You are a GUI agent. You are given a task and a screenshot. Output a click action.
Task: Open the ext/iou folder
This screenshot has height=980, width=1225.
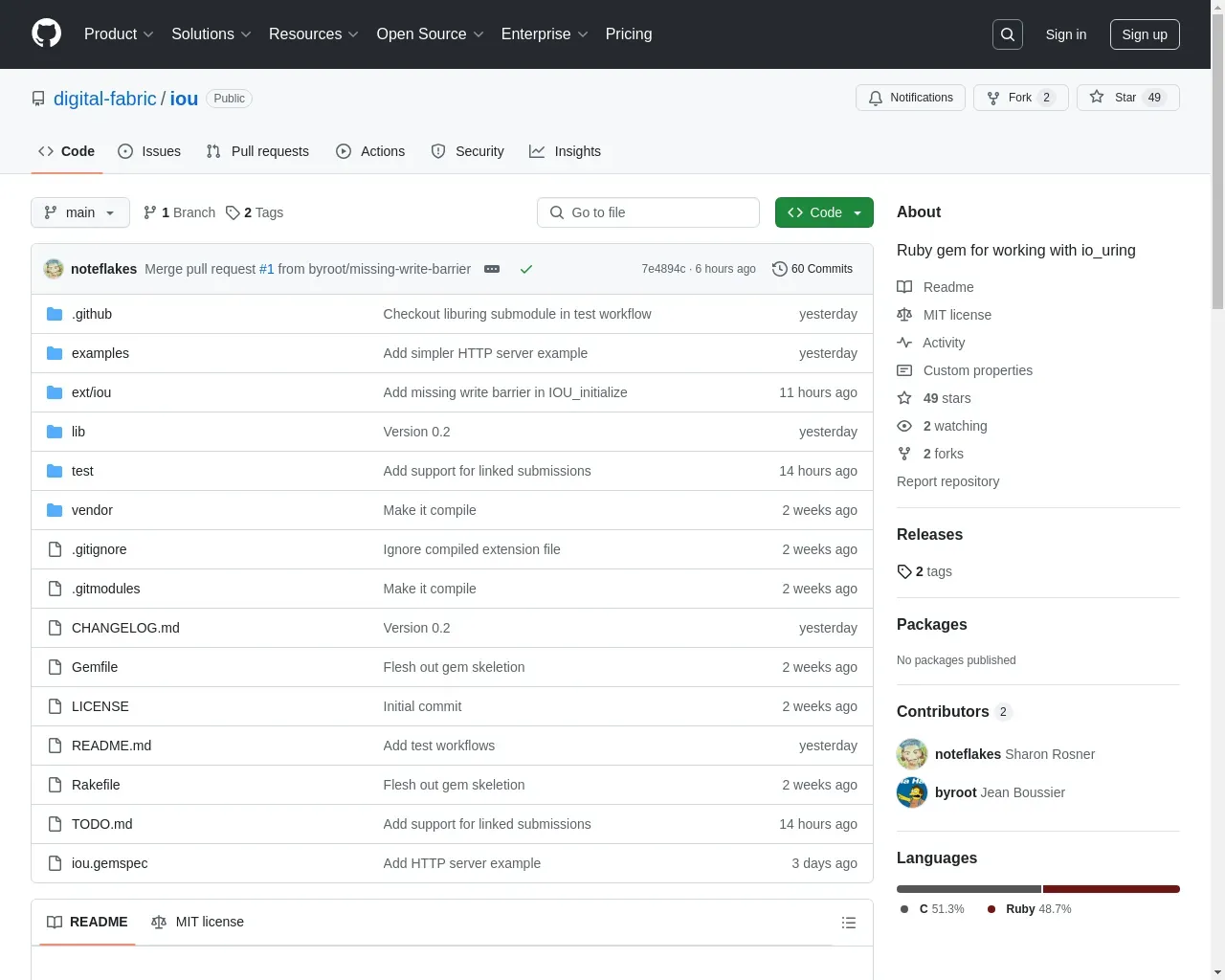coord(91,392)
